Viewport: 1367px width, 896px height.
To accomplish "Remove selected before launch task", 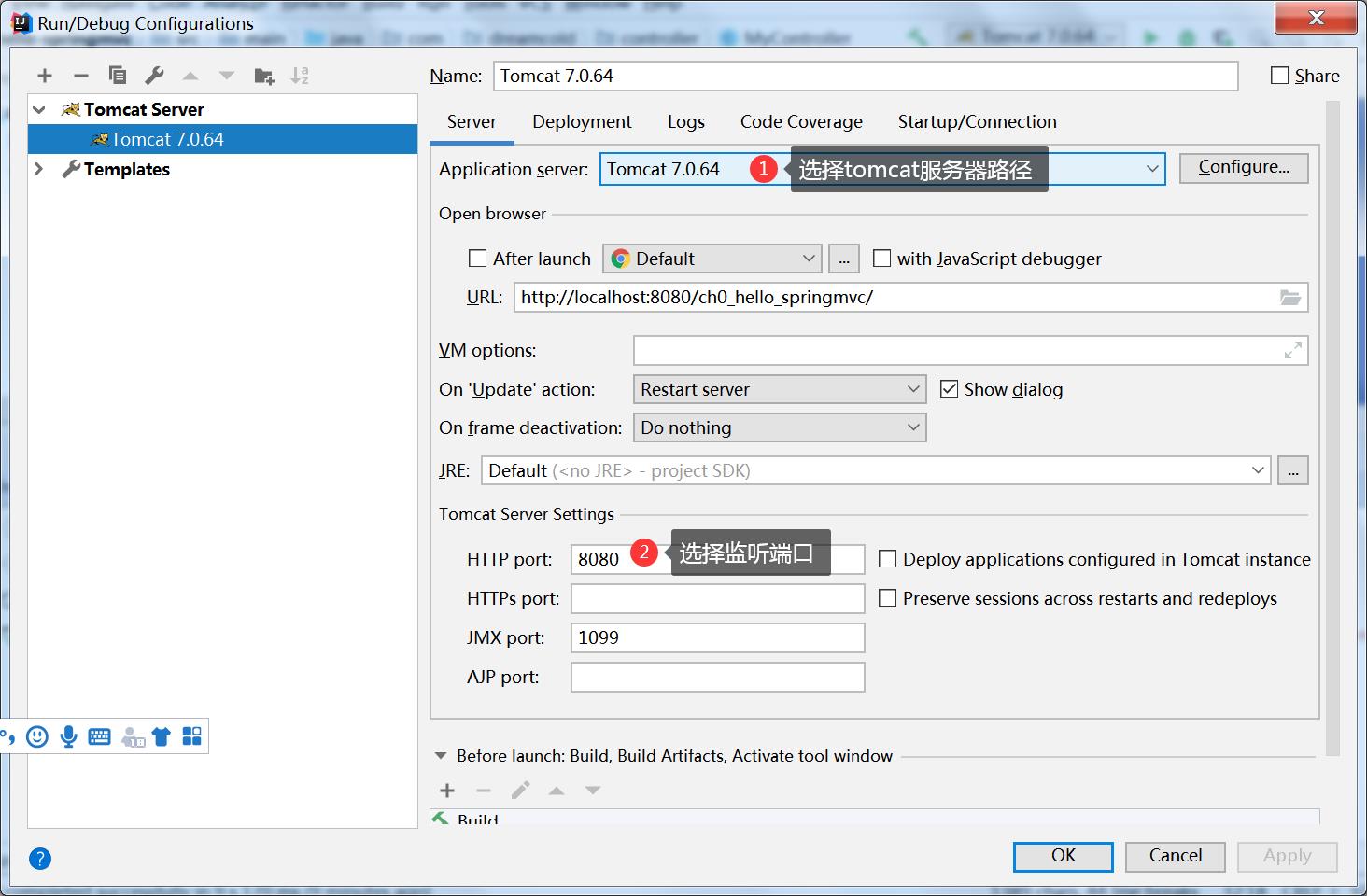I will (484, 791).
